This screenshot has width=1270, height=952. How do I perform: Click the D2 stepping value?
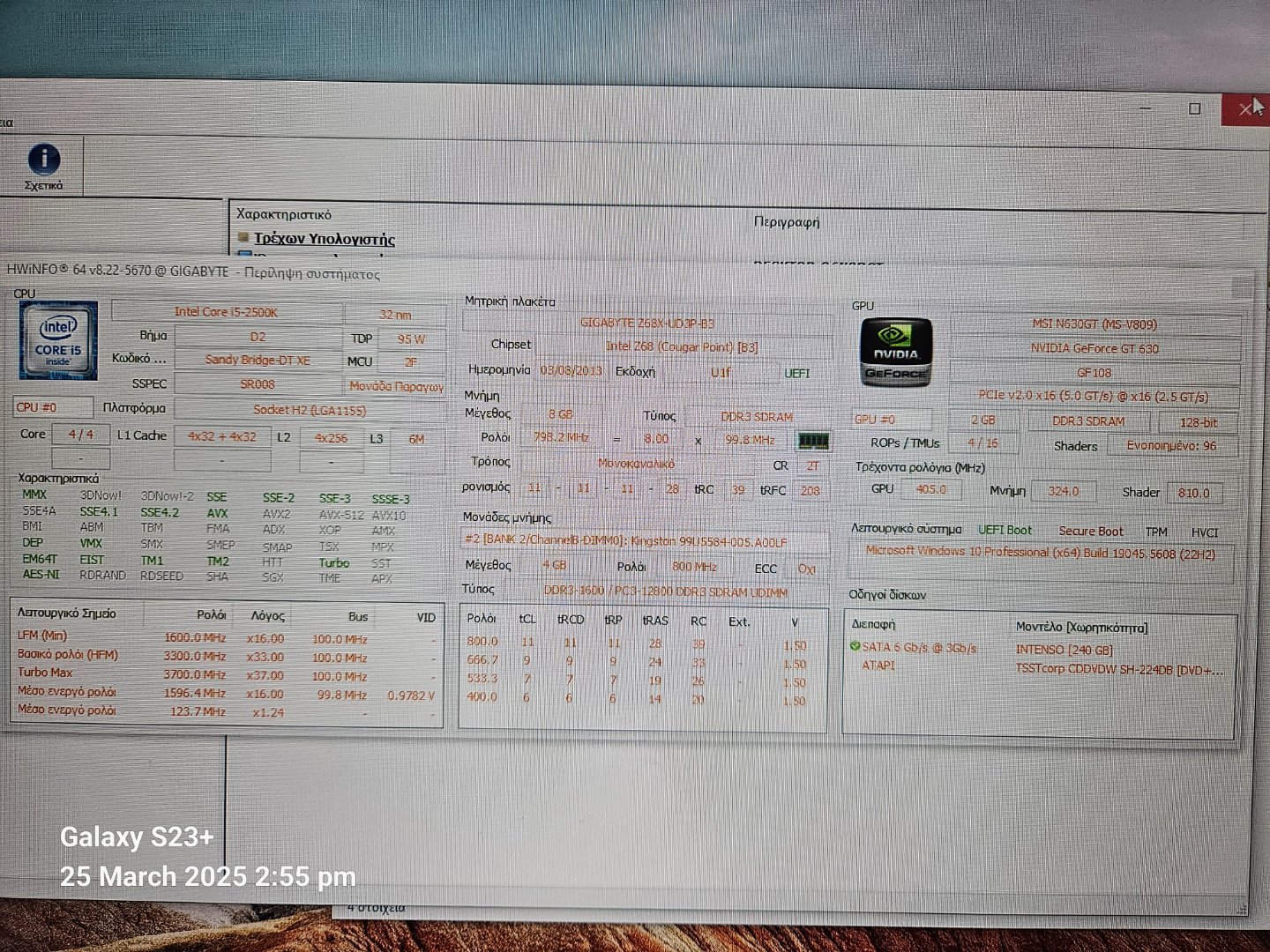[258, 337]
